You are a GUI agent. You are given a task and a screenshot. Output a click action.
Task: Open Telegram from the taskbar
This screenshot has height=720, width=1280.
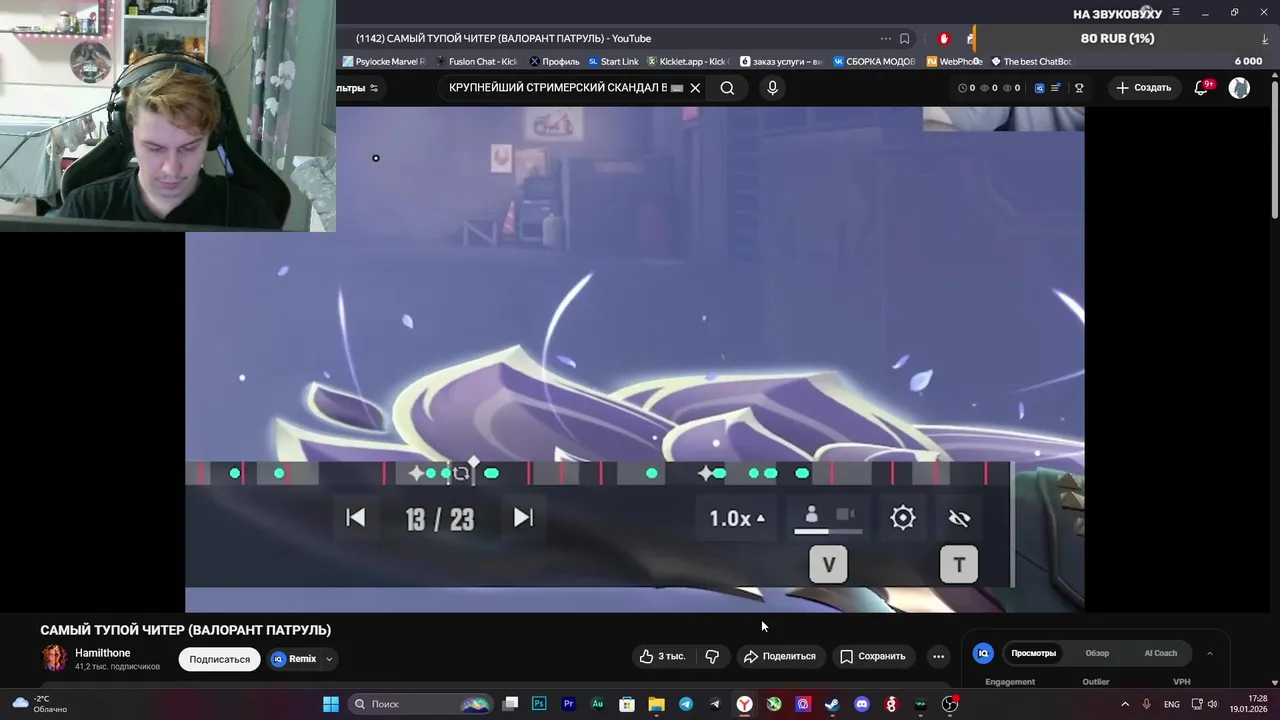685,705
